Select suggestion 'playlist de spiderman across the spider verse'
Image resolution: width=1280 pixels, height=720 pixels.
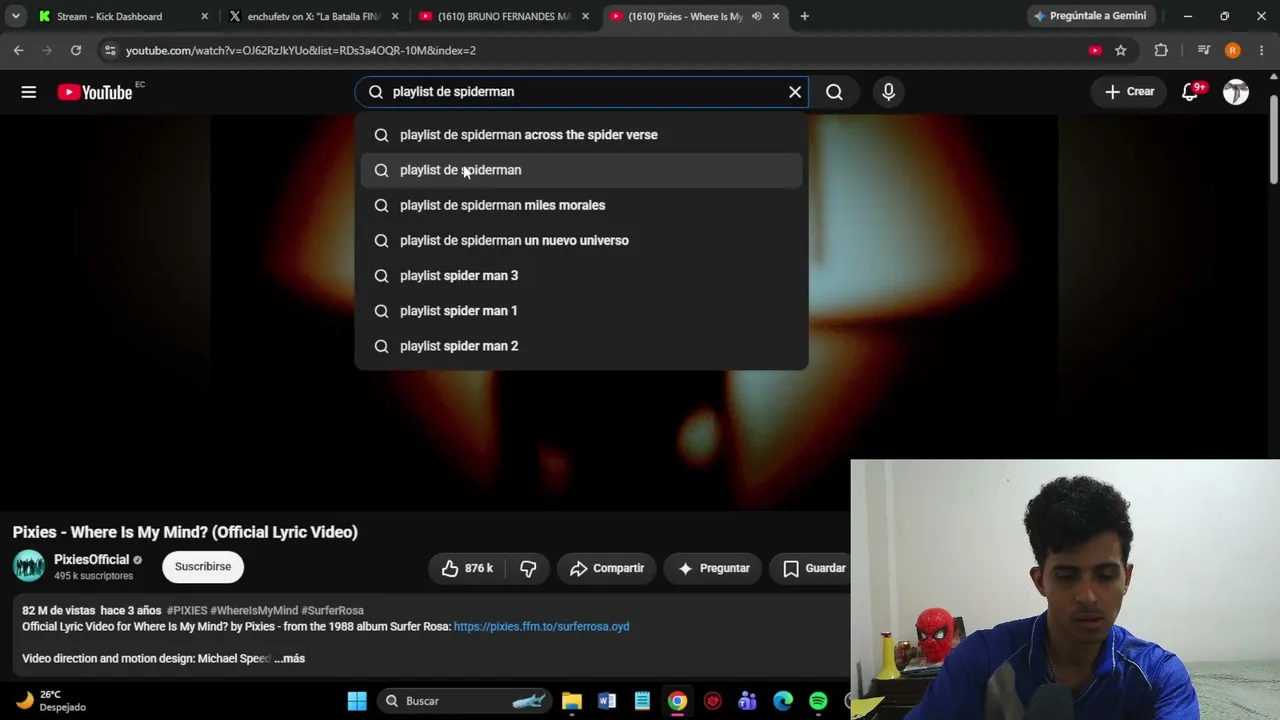point(581,135)
